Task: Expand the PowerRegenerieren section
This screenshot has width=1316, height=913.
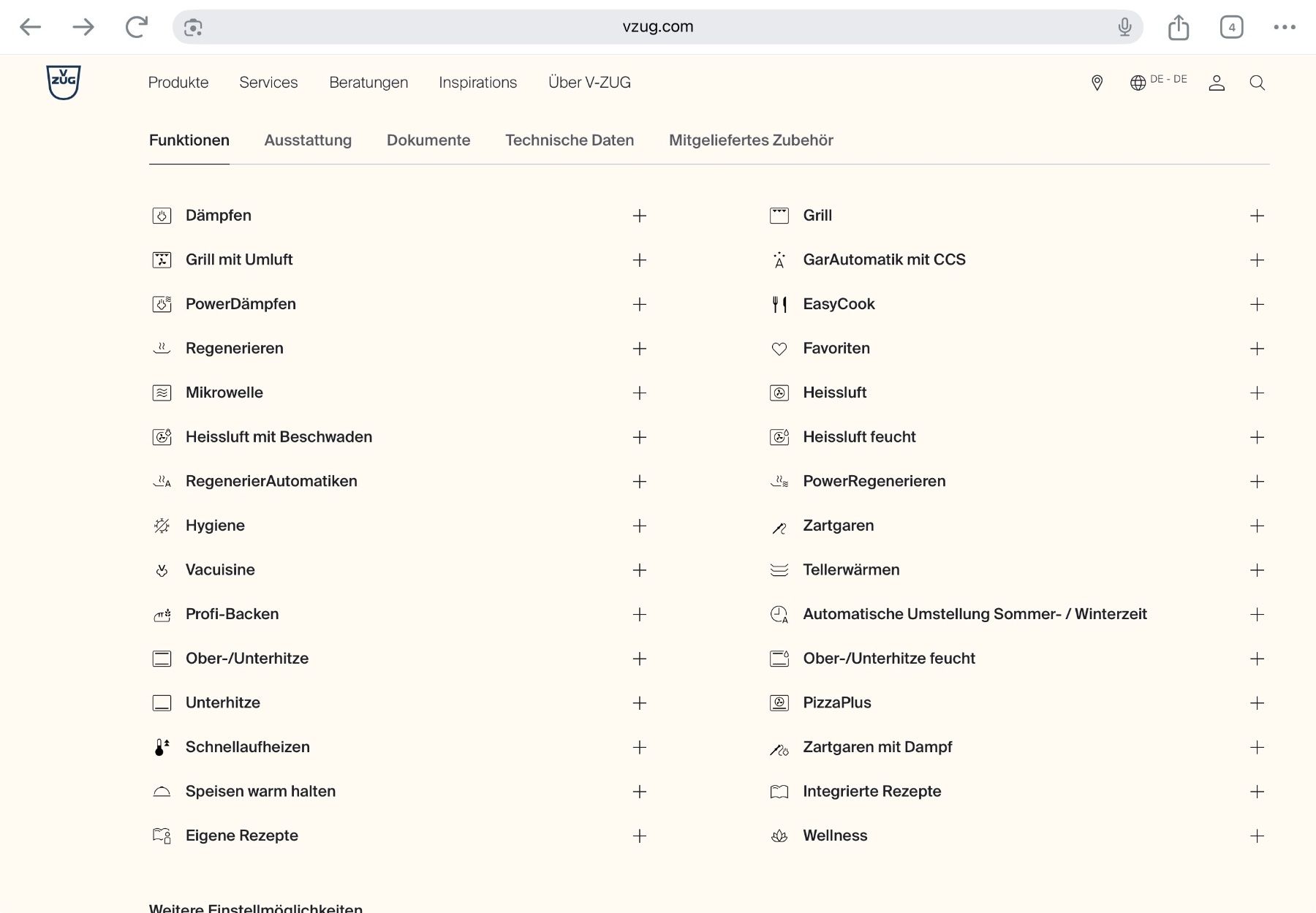Action: coord(1257,482)
